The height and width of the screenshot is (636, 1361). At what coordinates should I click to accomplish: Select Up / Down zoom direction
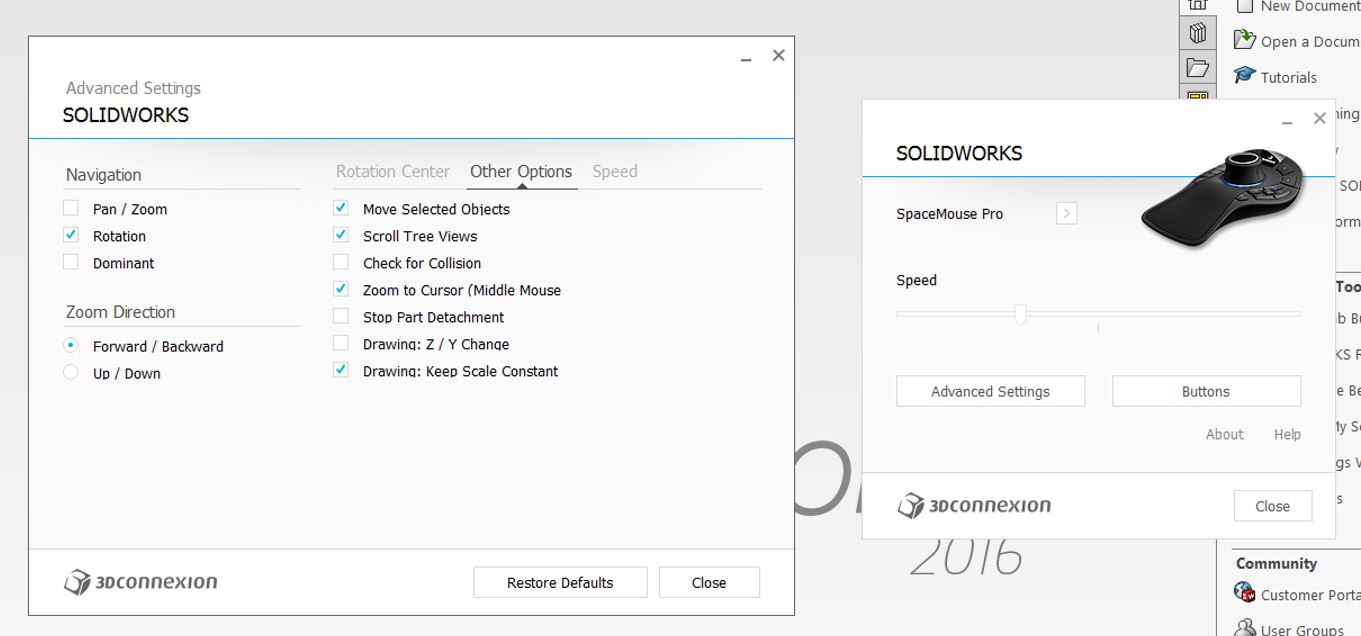tap(71, 372)
